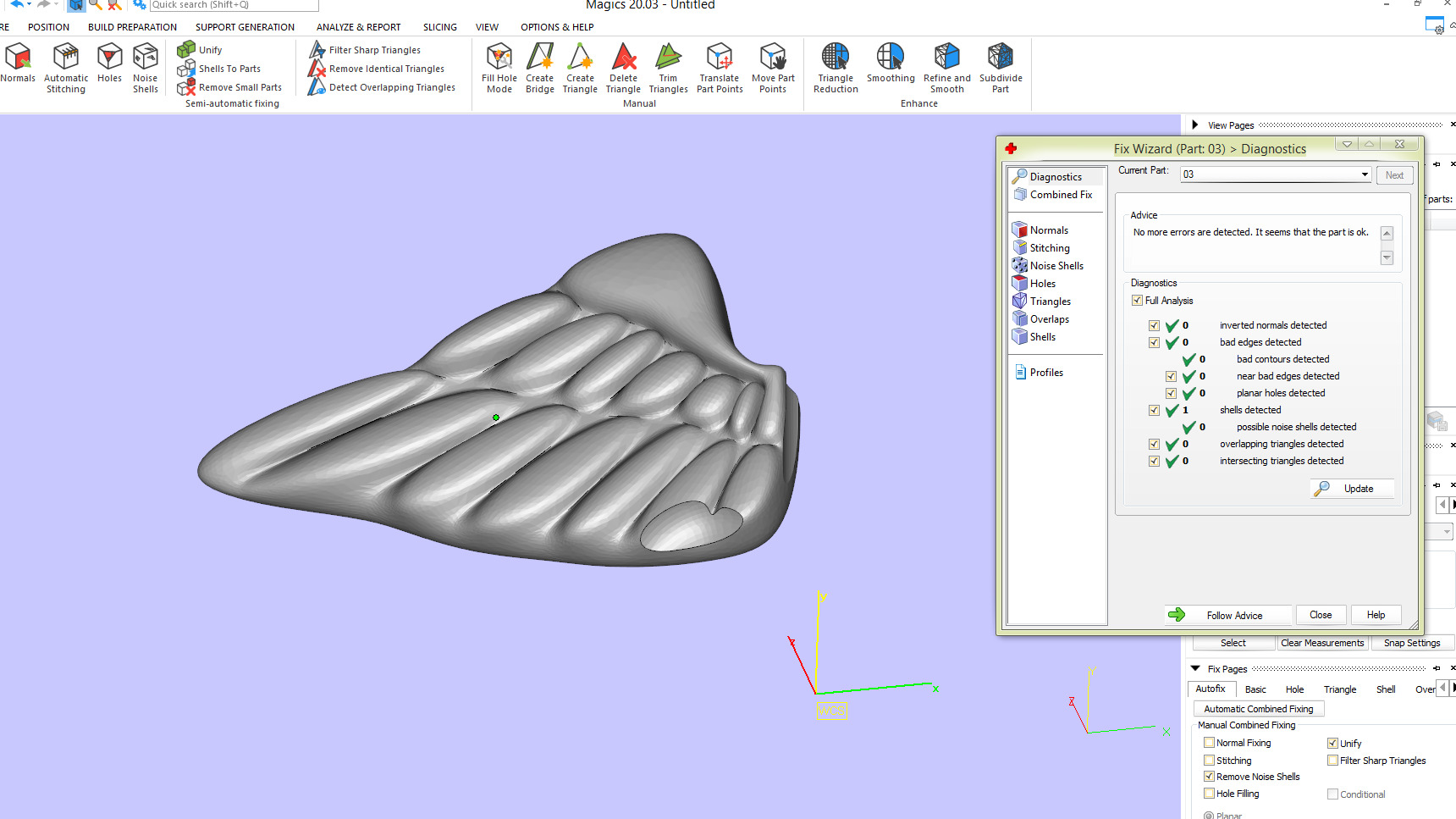
Task: Enable Hole Filling in Fix Pages
Action: (1209, 794)
